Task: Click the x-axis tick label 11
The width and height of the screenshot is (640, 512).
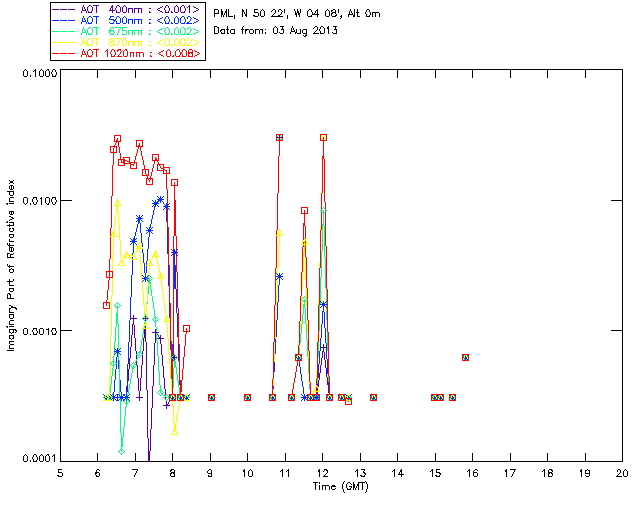Action: [285, 473]
